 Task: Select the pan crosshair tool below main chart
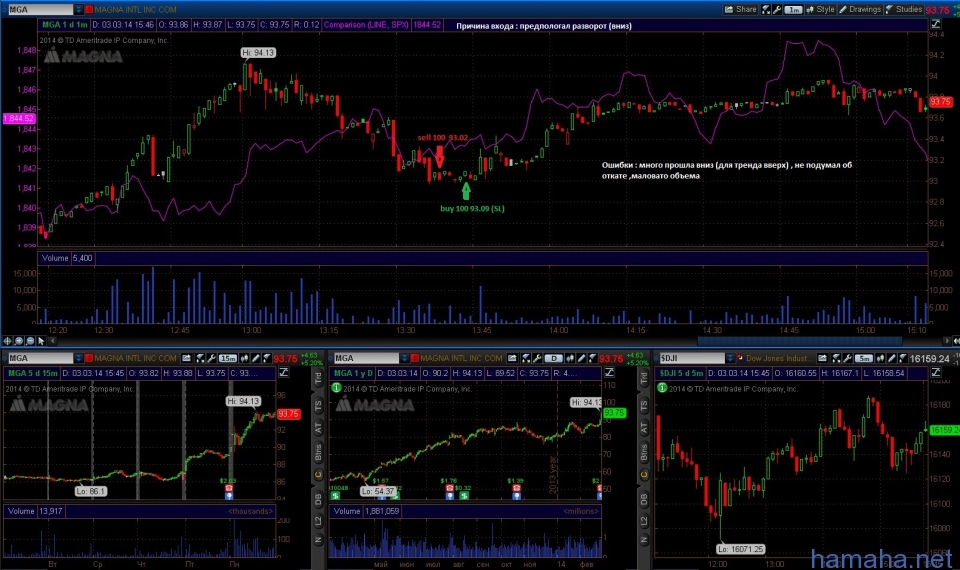click(x=7, y=340)
